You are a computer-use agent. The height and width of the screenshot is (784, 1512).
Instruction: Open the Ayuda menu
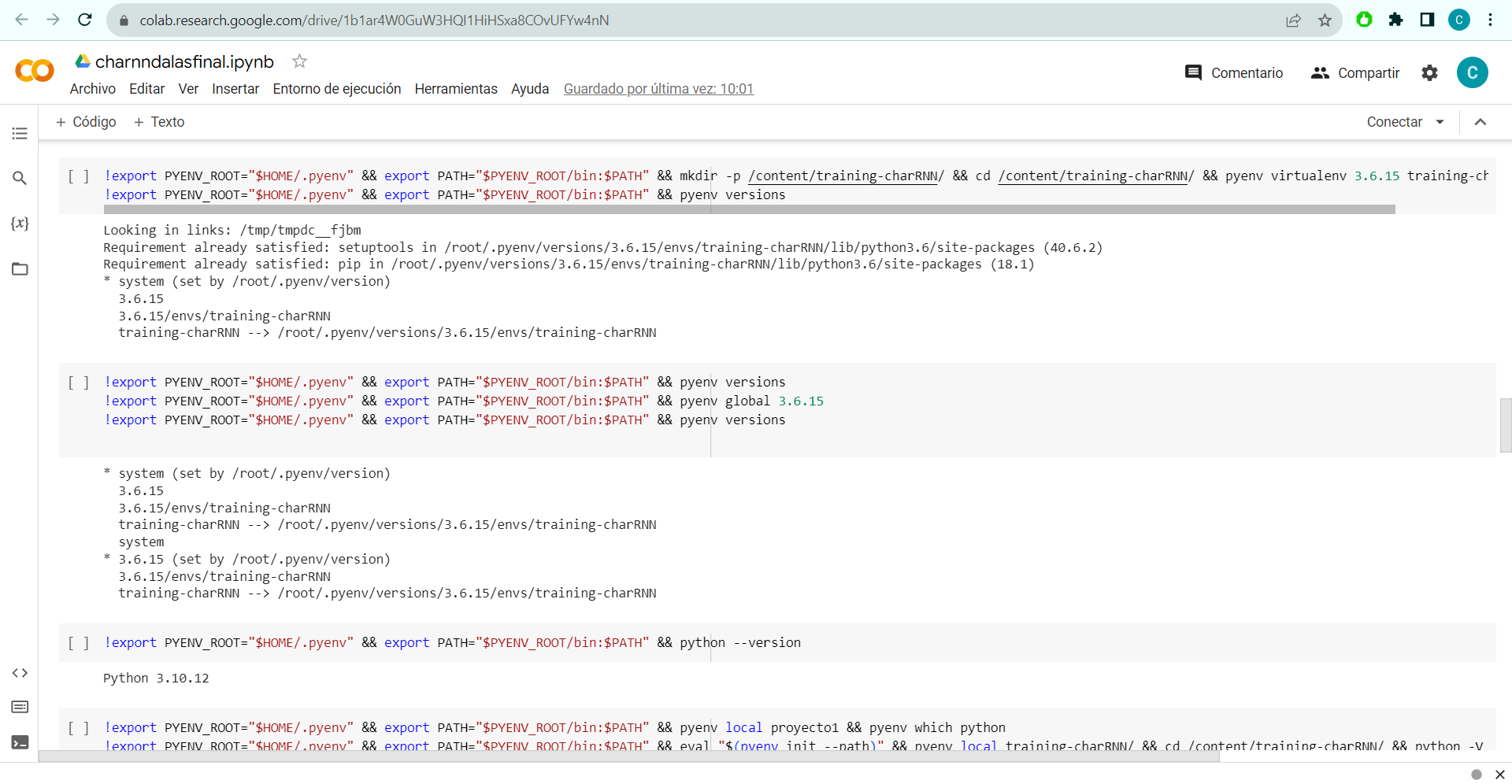click(x=530, y=89)
